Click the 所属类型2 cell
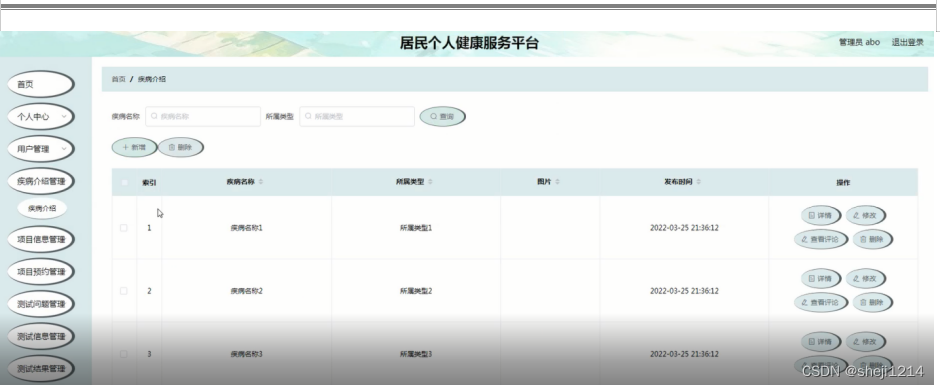Screen dimensions: 940x389 416,291
